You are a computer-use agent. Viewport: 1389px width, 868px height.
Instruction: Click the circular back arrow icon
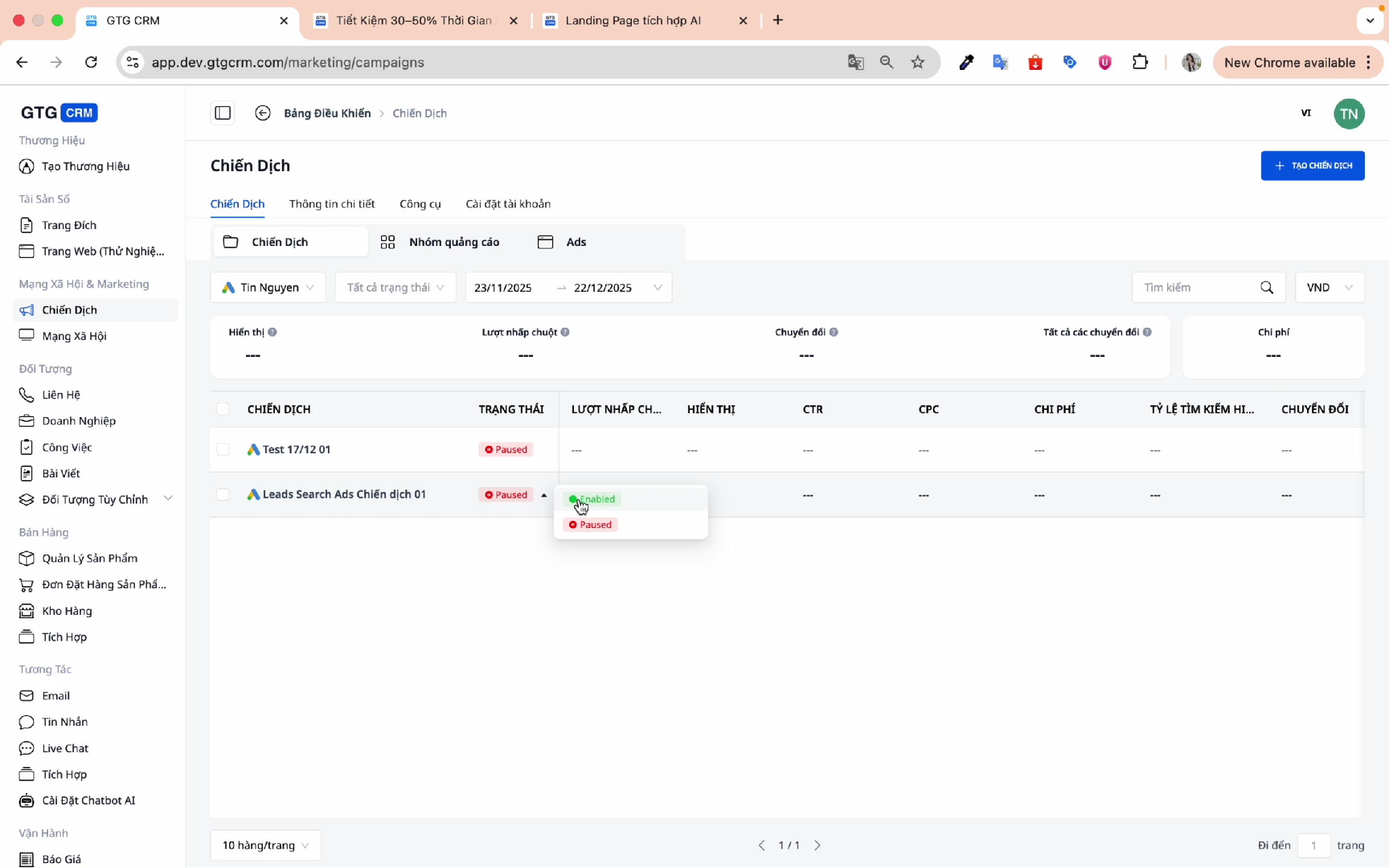262,113
